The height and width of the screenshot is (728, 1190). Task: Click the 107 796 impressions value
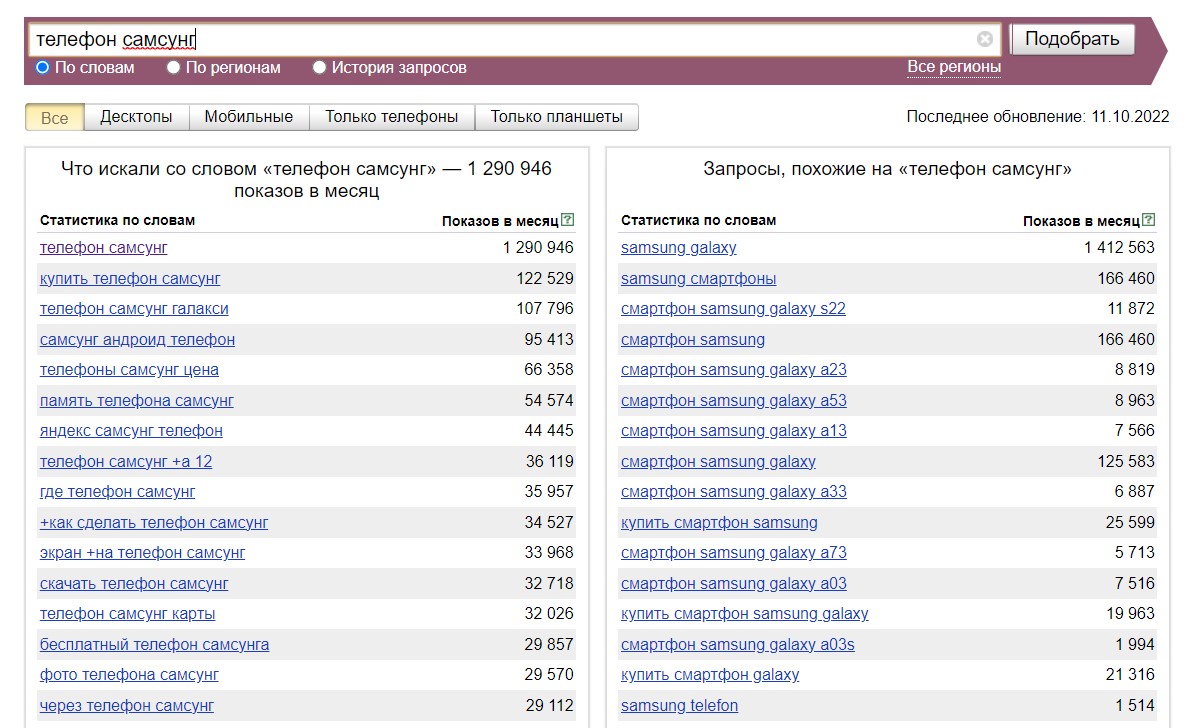tap(545, 308)
